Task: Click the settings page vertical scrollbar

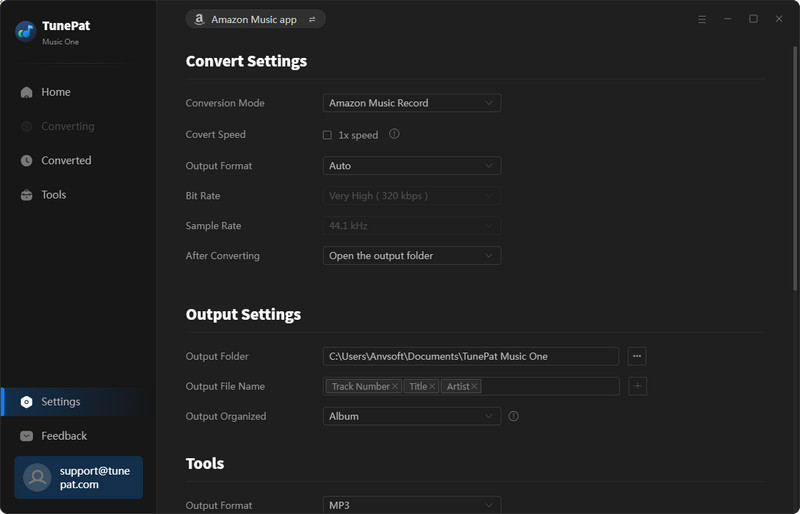Action: 795,168
